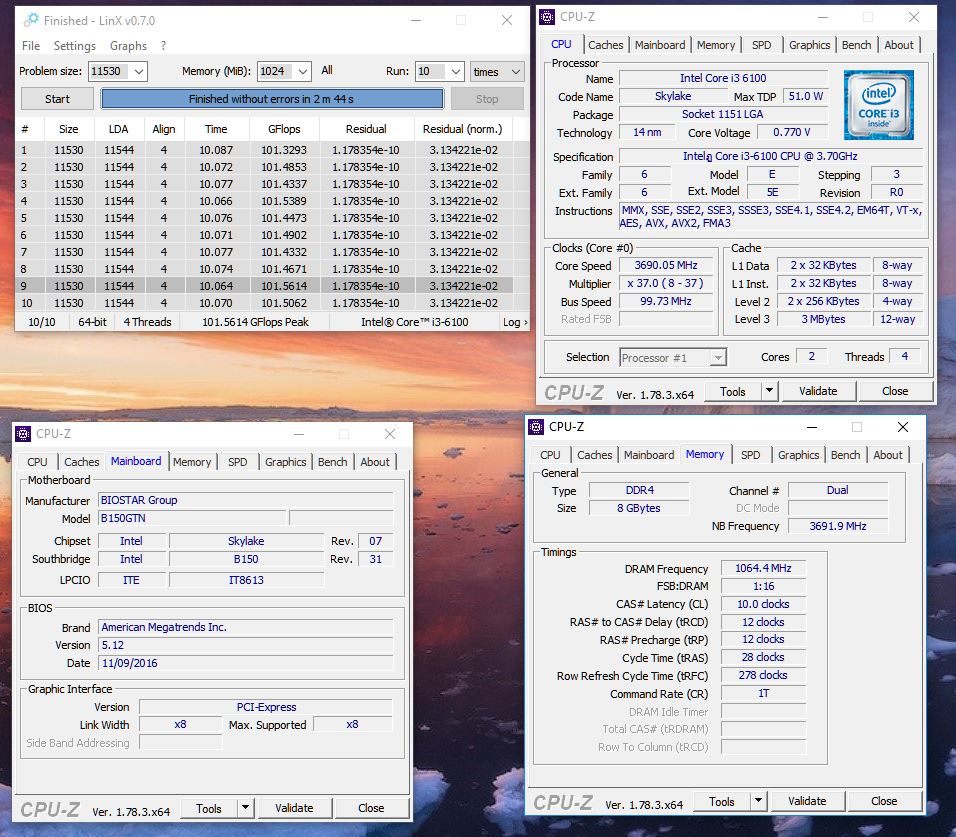Click the CPU-Z icon in the Mainboard window title
The image size is (956, 837).
click(23, 434)
